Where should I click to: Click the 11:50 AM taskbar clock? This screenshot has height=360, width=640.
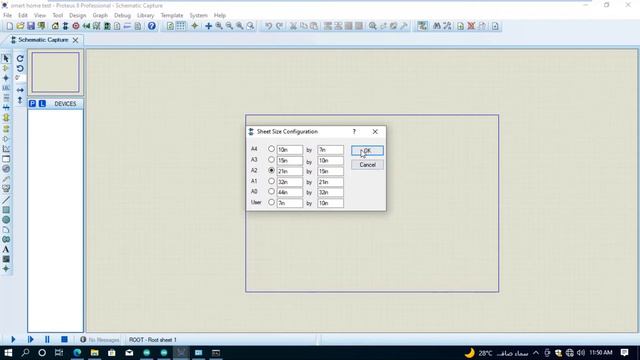tap(601, 353)
